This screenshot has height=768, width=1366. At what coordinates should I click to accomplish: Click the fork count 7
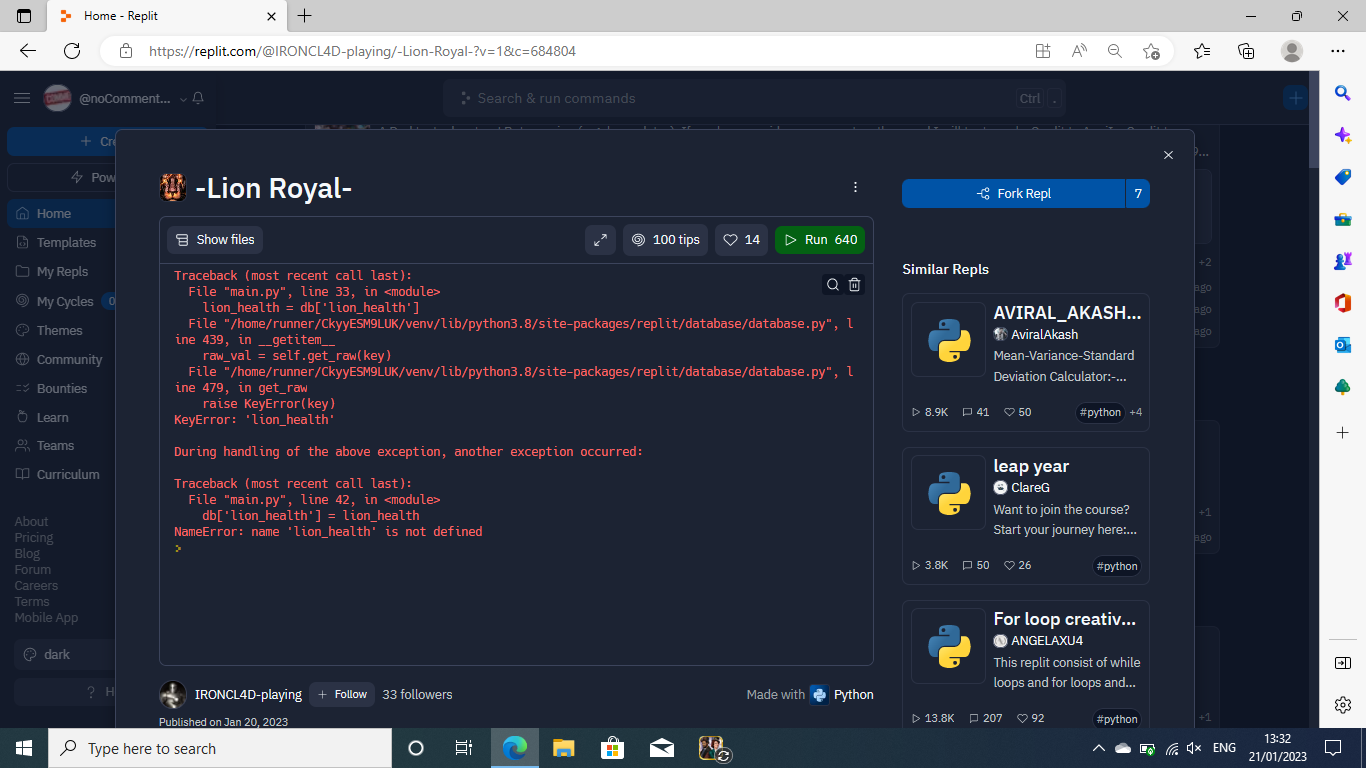click(1138, 194)
